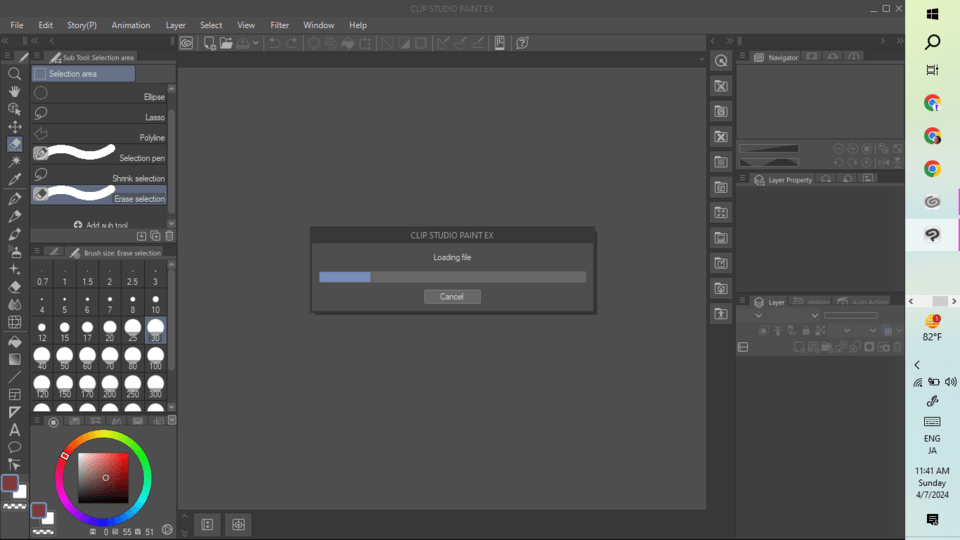Choose the Polyline selection sub tool
This screenshot has width=960, height=540.
(99, 134)
